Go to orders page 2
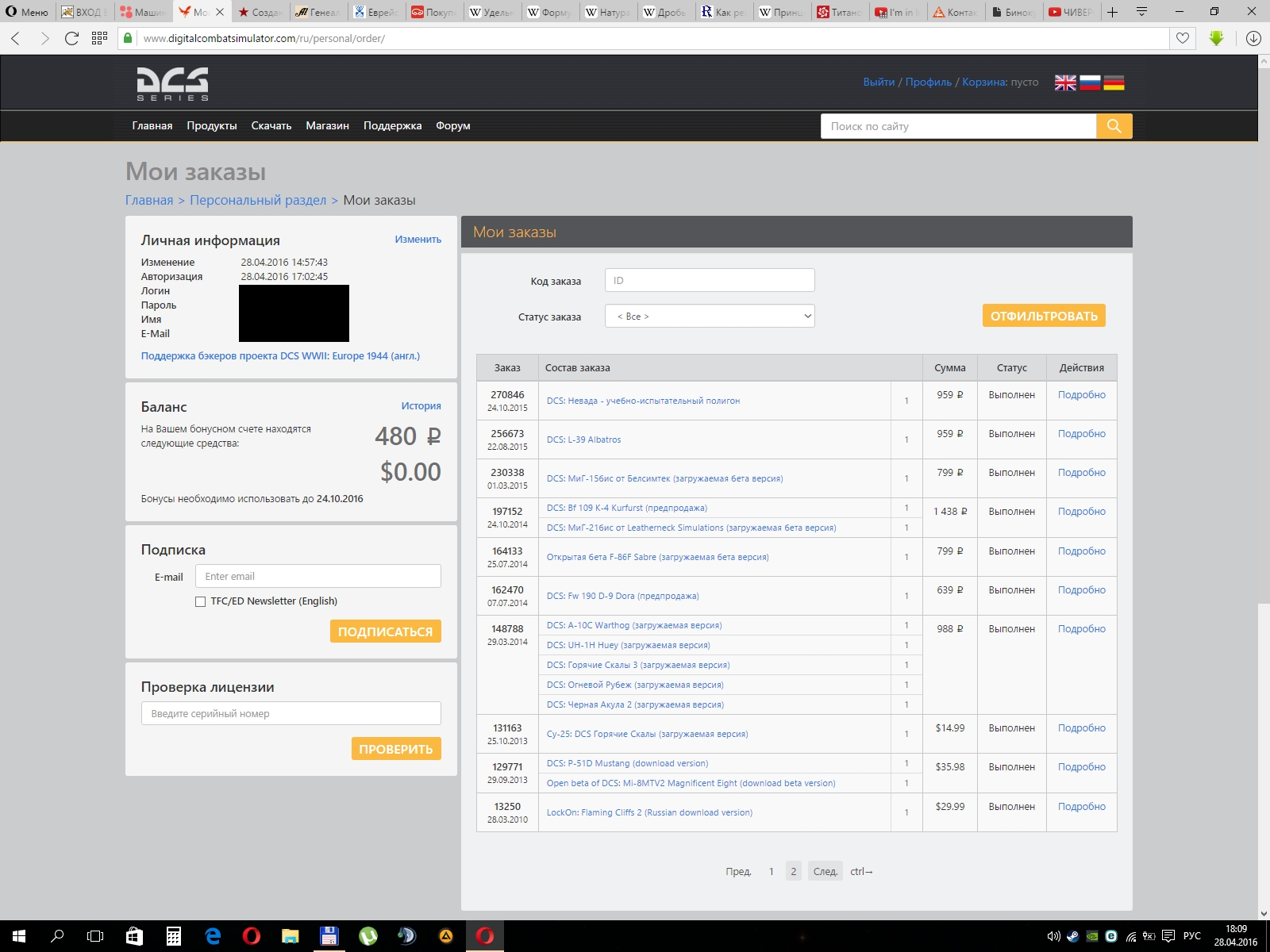Image resolution: width=1270 pixels, height=952 pixels. [x=793, y=871]
